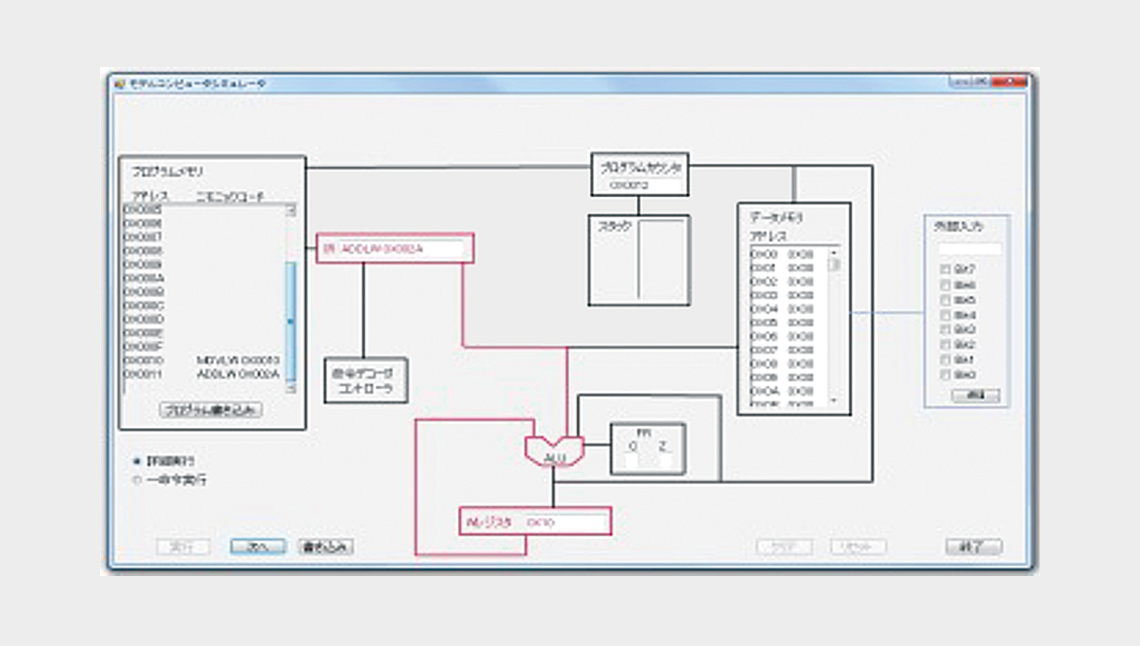
Task: Click the program memory vertical scrollbar thumb
Action: coord(291,320)
